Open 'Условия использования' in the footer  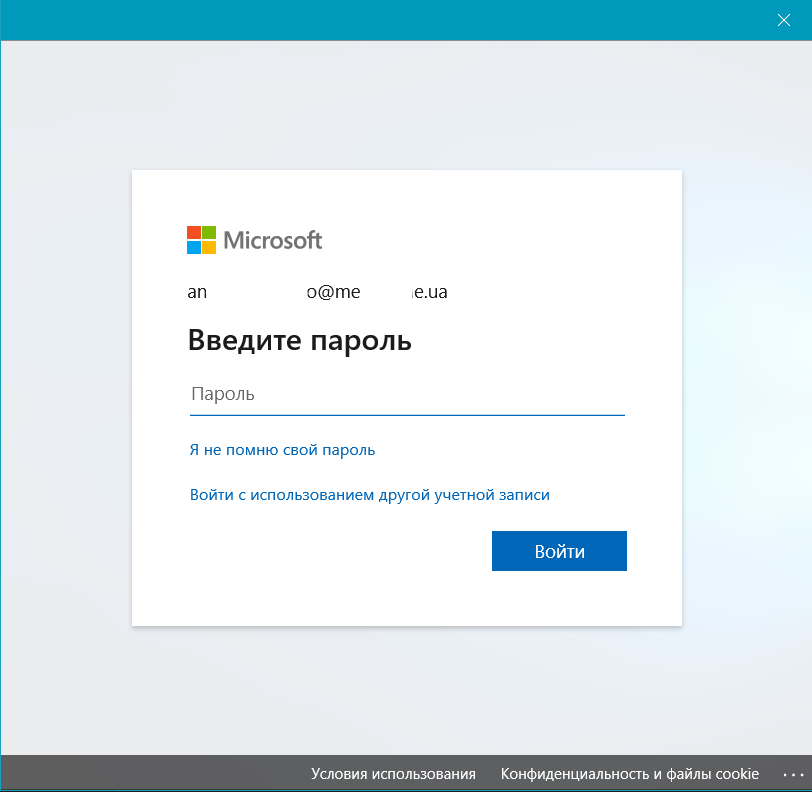tap(393, 774)
